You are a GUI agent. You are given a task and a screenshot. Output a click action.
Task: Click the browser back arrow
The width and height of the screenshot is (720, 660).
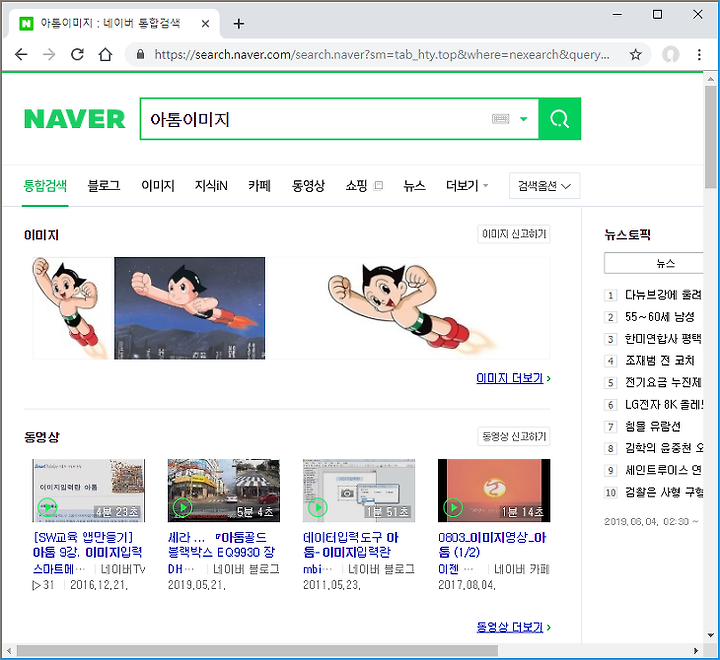tap(21, 55)
